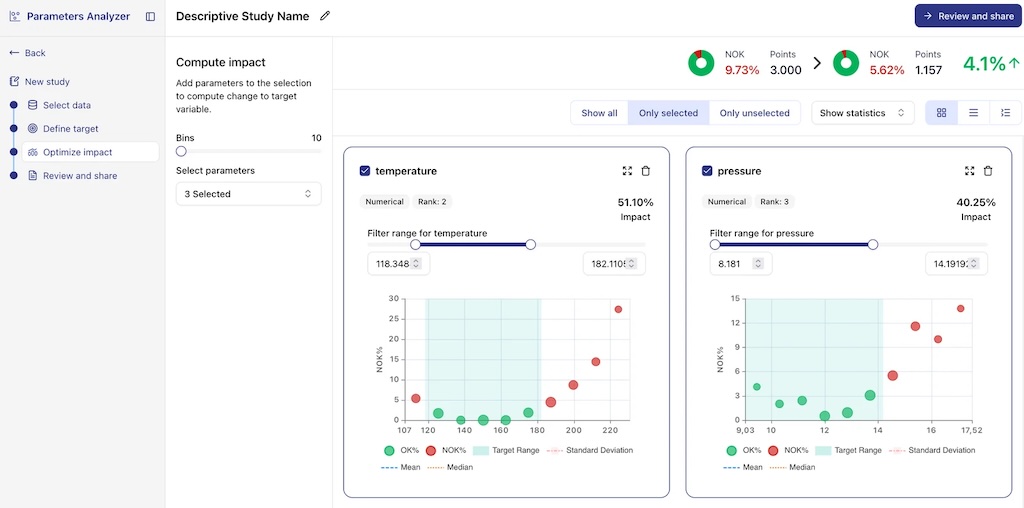Uncheck the temperature parameter checkbox

(365, 171)
